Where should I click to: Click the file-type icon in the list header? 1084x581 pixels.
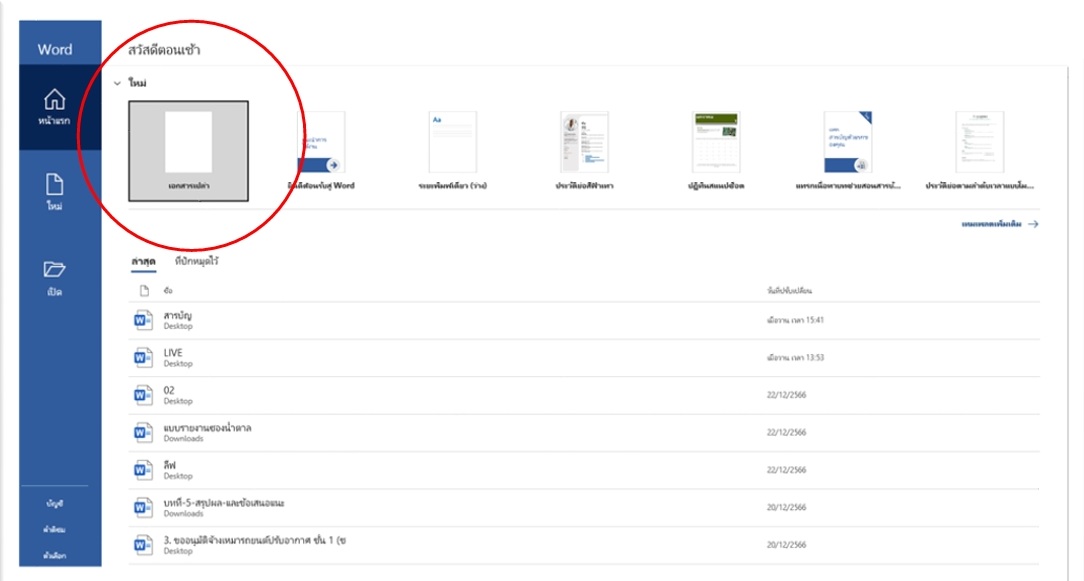pyautogui.click(x=143, y=290)
